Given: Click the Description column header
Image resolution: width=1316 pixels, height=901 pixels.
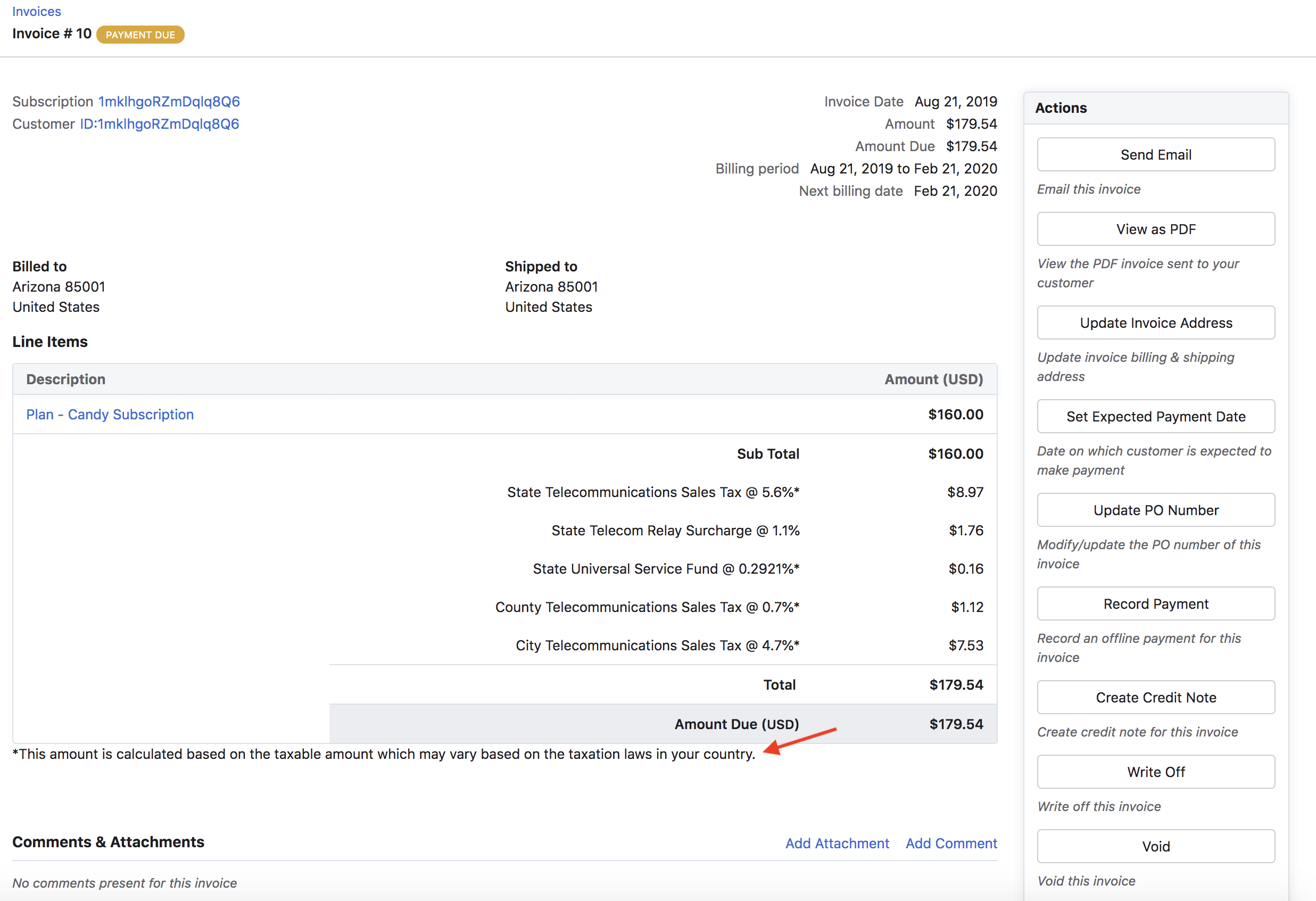Looking at the screenshot, I should [x=65, y=379].
